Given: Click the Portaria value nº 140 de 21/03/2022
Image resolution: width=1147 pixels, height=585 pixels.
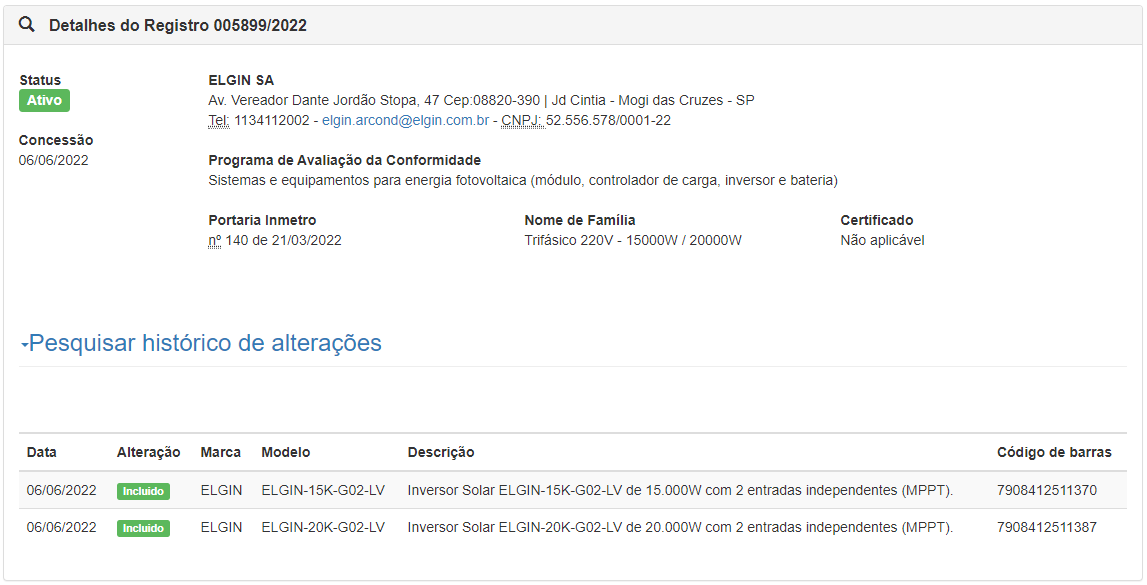Looking at the screenshot, I should (x=275, y=241).
